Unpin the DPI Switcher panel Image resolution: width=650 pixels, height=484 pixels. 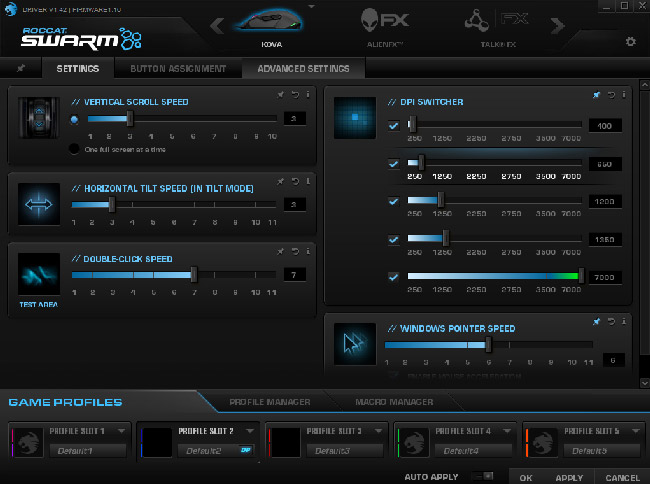[597, 94]
